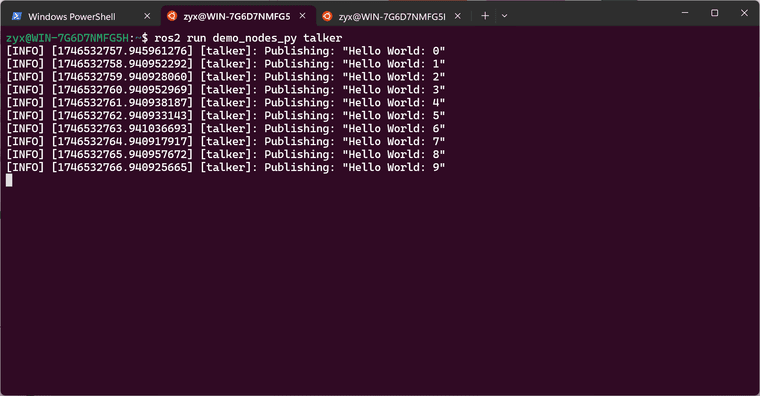The width and height of the screenshot is (760, 396).
Task: Click the log line 'Hello World: 5'
Action: [226, 115]
